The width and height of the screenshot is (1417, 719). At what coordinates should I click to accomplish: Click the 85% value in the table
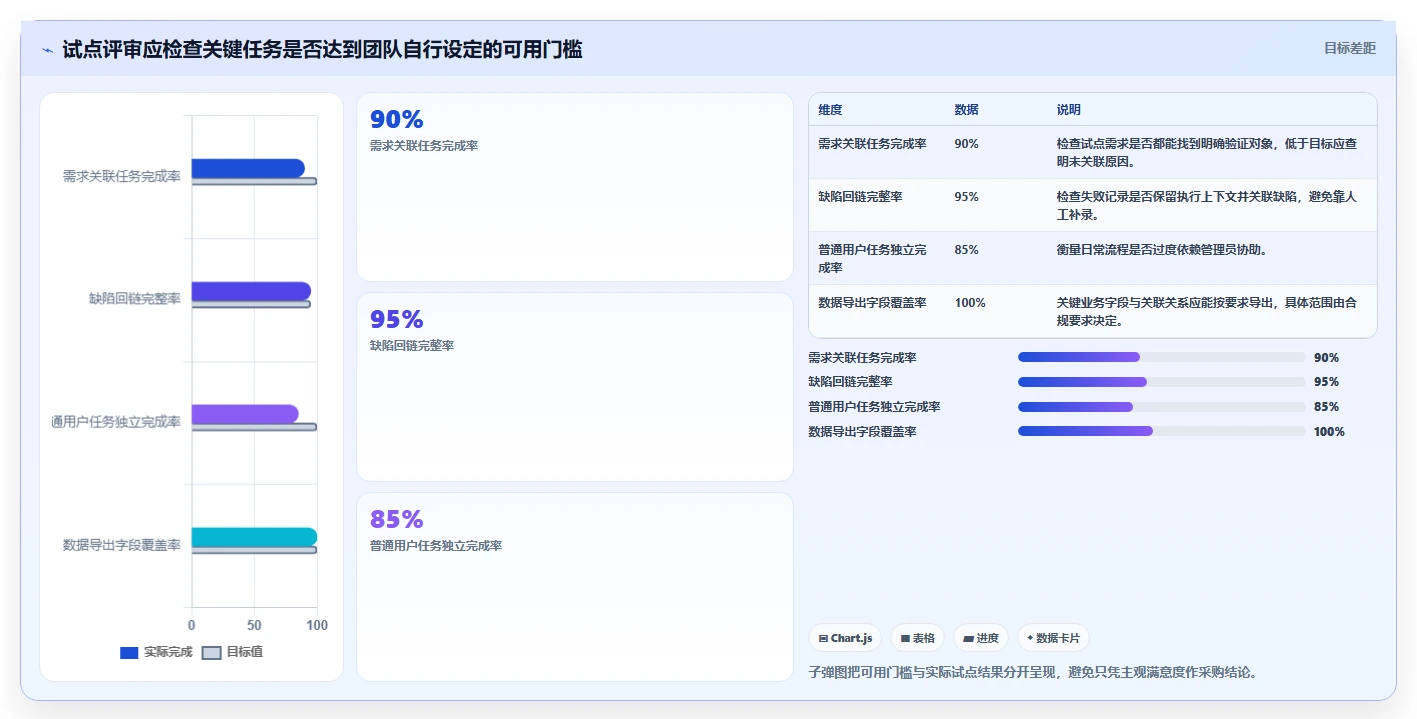point(966,250)
